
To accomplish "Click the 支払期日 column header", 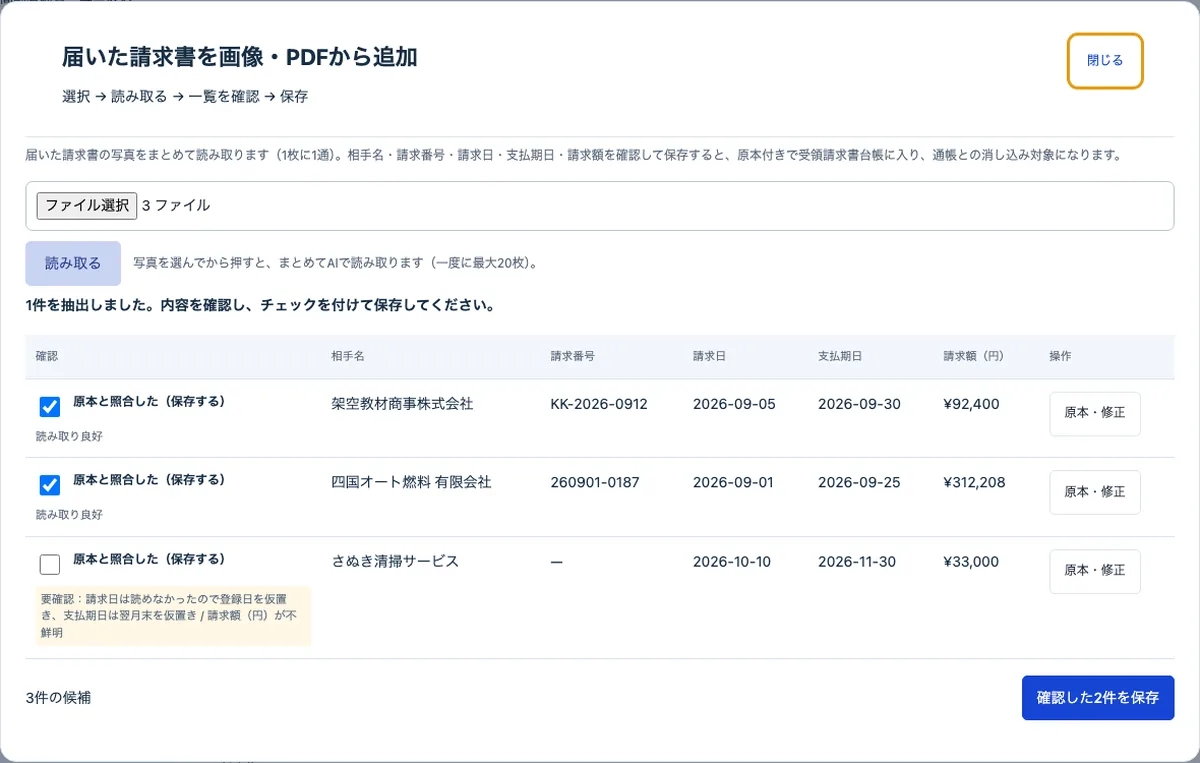I will click(840, 357).
